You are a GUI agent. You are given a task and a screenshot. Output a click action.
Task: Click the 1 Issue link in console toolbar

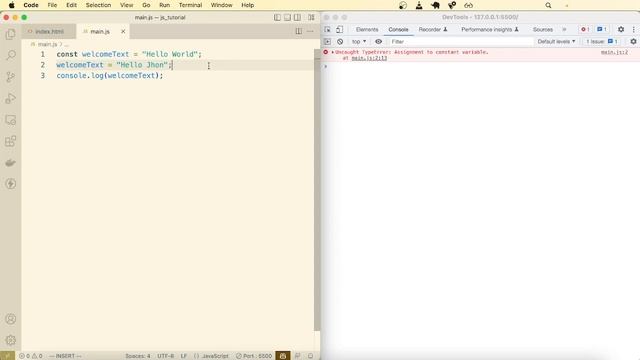click(x=602, y=42)
